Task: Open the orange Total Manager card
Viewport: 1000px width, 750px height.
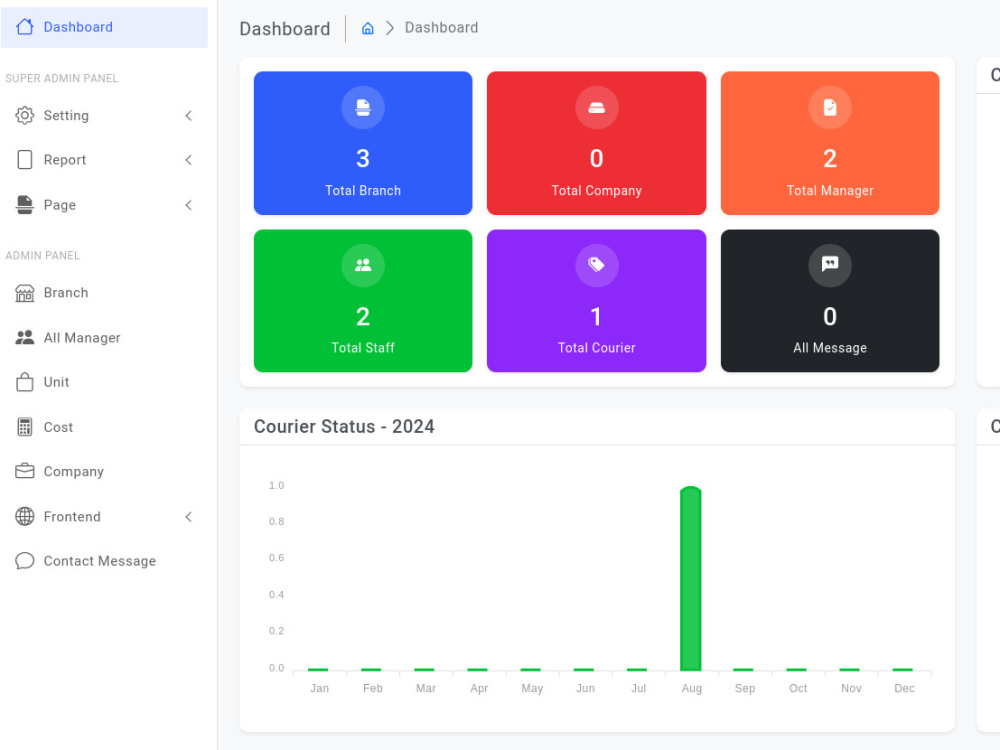Action: pos(830,143)
